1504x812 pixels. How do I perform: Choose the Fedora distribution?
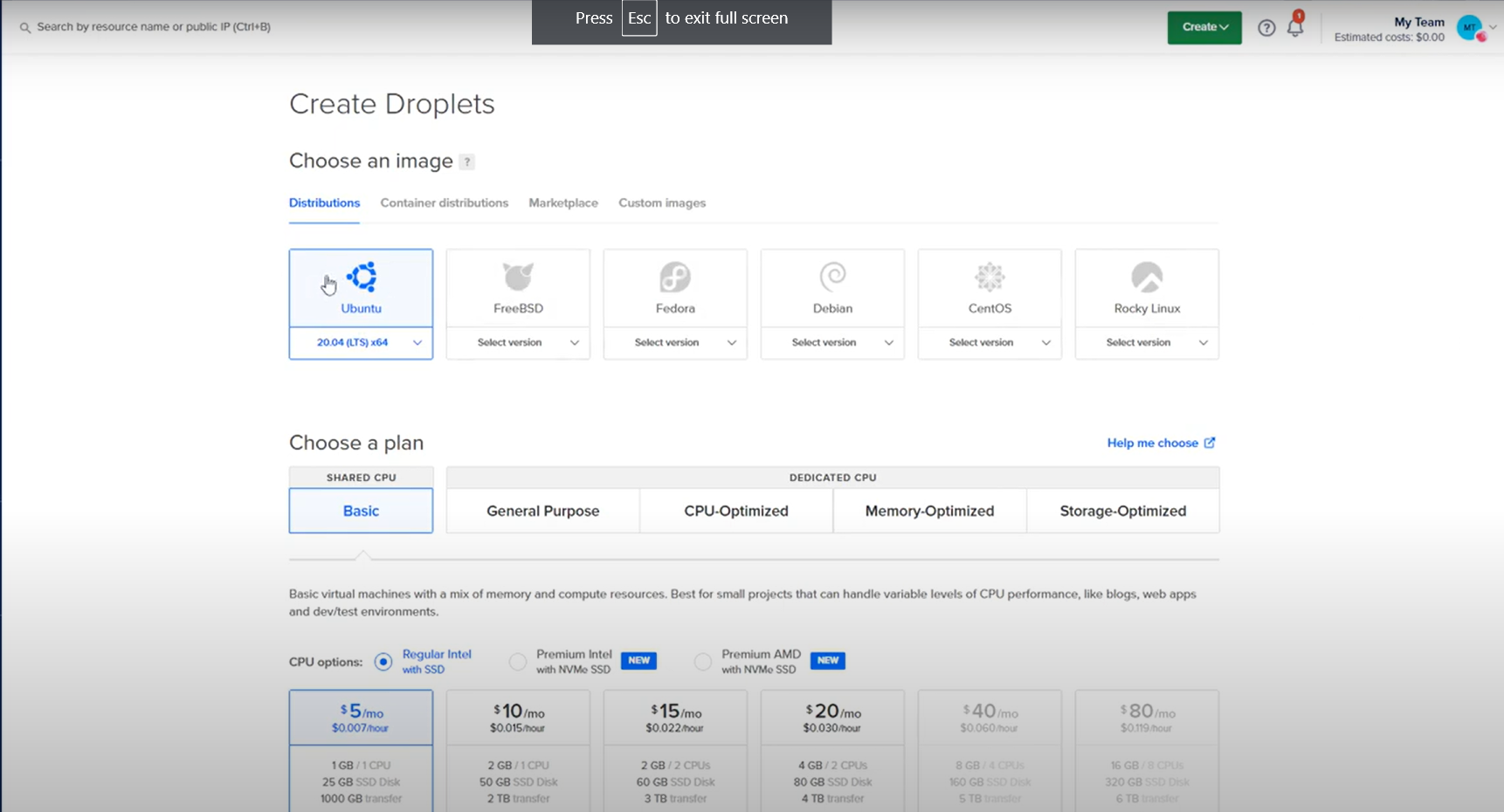pyautogui.click(x=674, y=288)
